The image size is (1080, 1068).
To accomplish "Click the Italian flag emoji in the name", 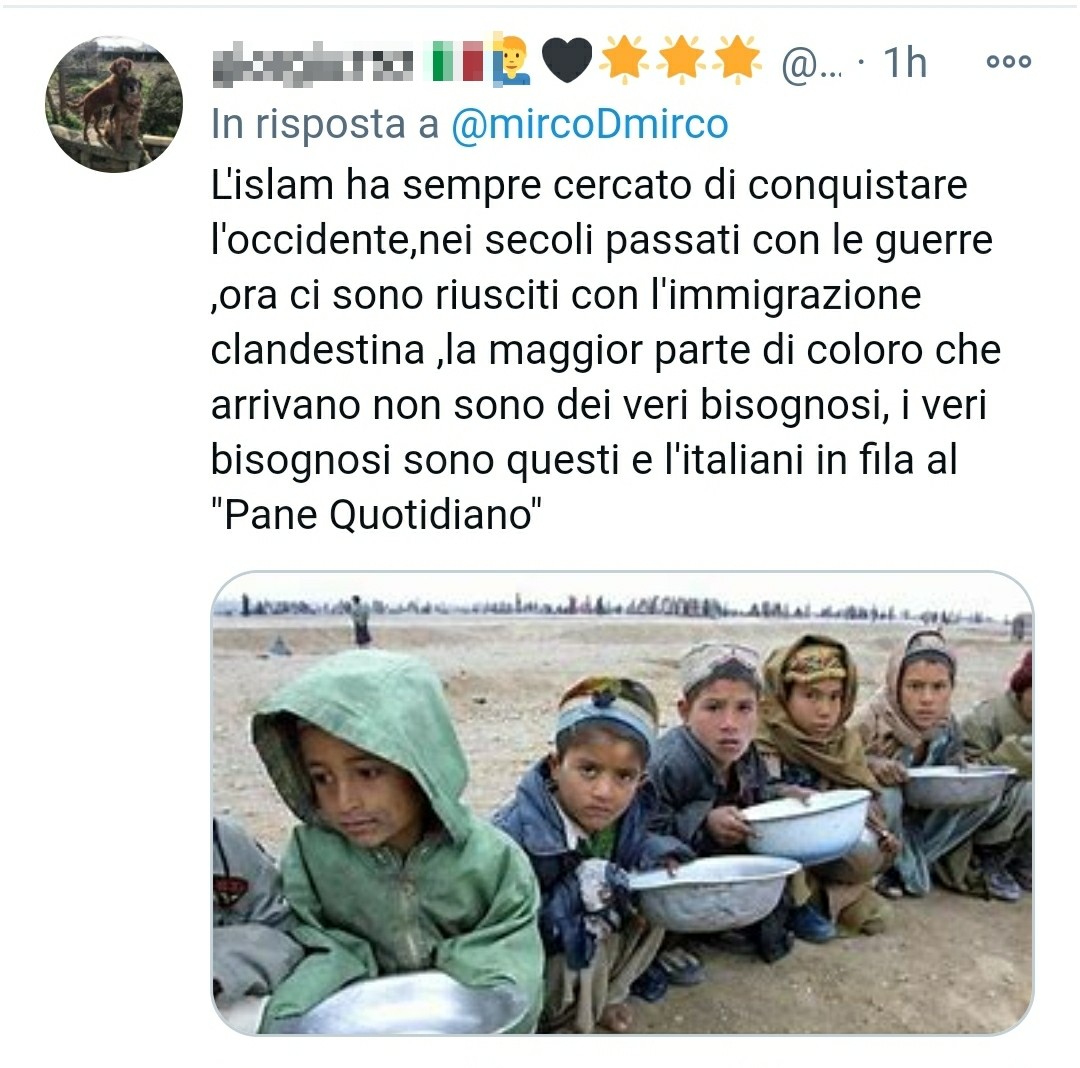I will pyautogui.click(x=457, y=61).
